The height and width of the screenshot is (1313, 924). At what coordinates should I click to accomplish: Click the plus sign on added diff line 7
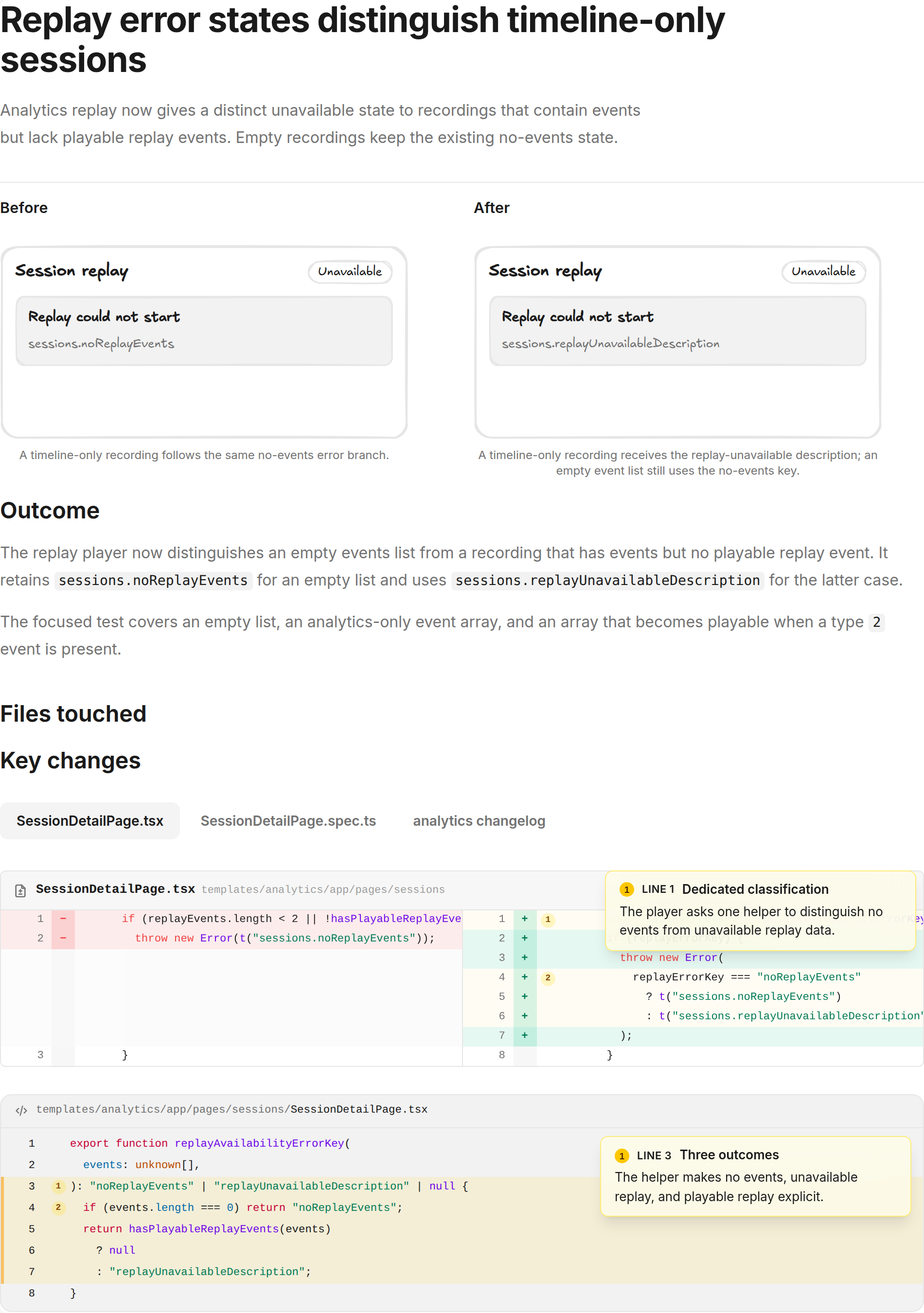(525, 1035)
